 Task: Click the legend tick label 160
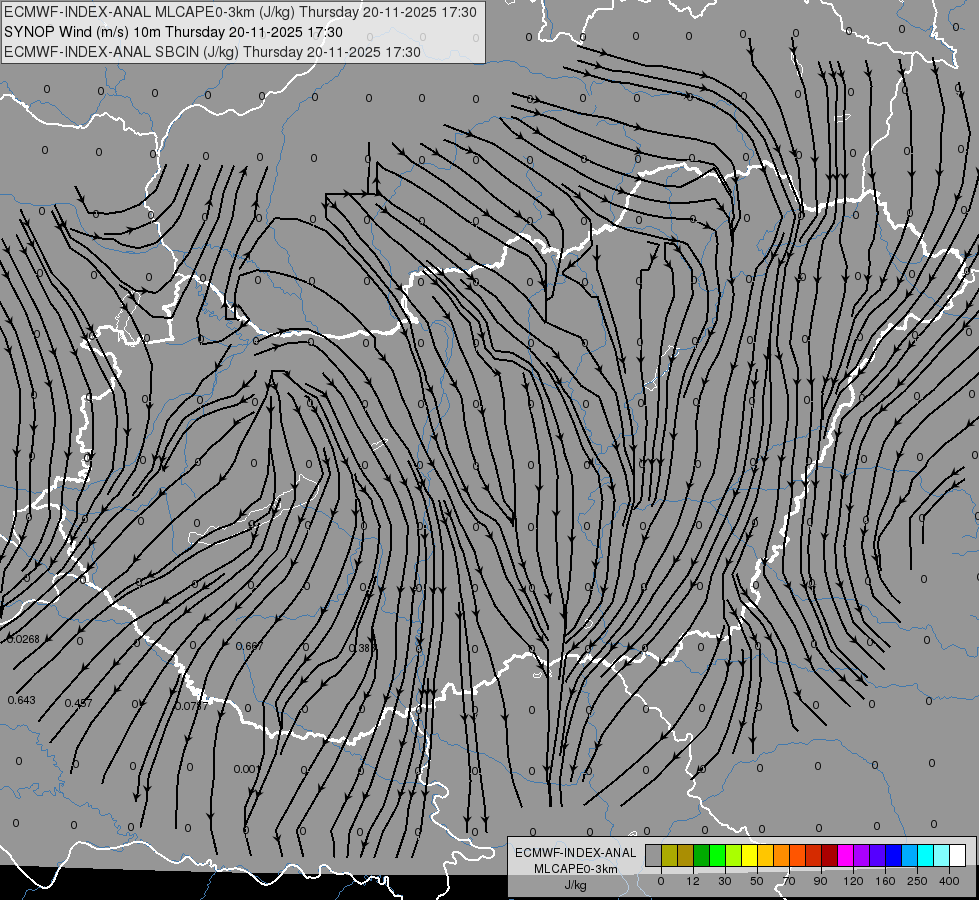coord(885,881)
